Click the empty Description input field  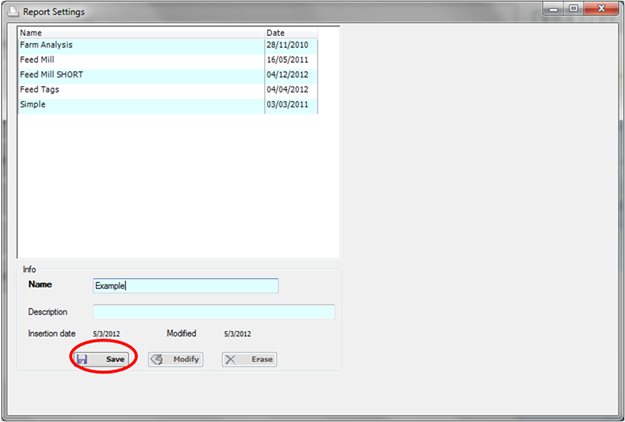214,312
